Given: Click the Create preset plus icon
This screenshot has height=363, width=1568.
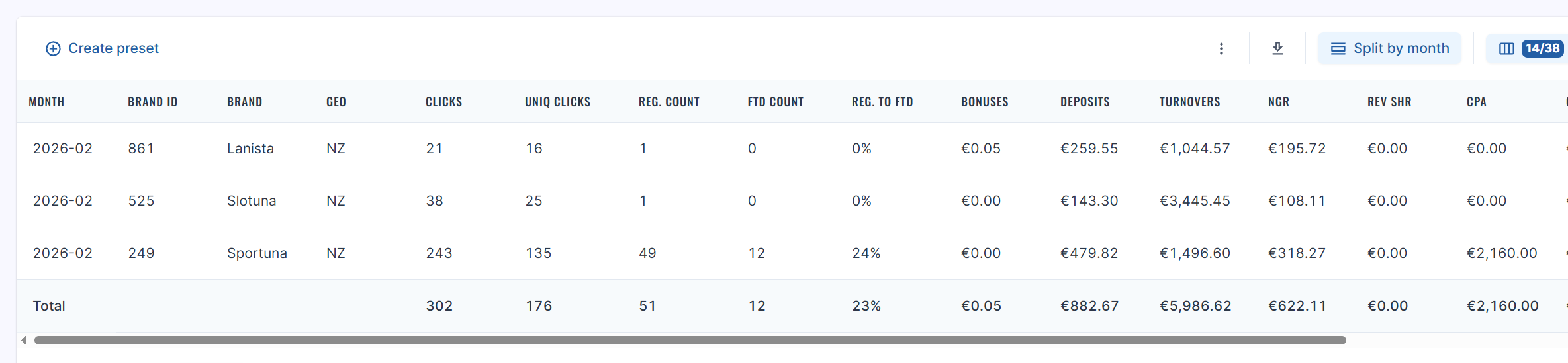Looking at the screenshot, I should click(53, 48).
